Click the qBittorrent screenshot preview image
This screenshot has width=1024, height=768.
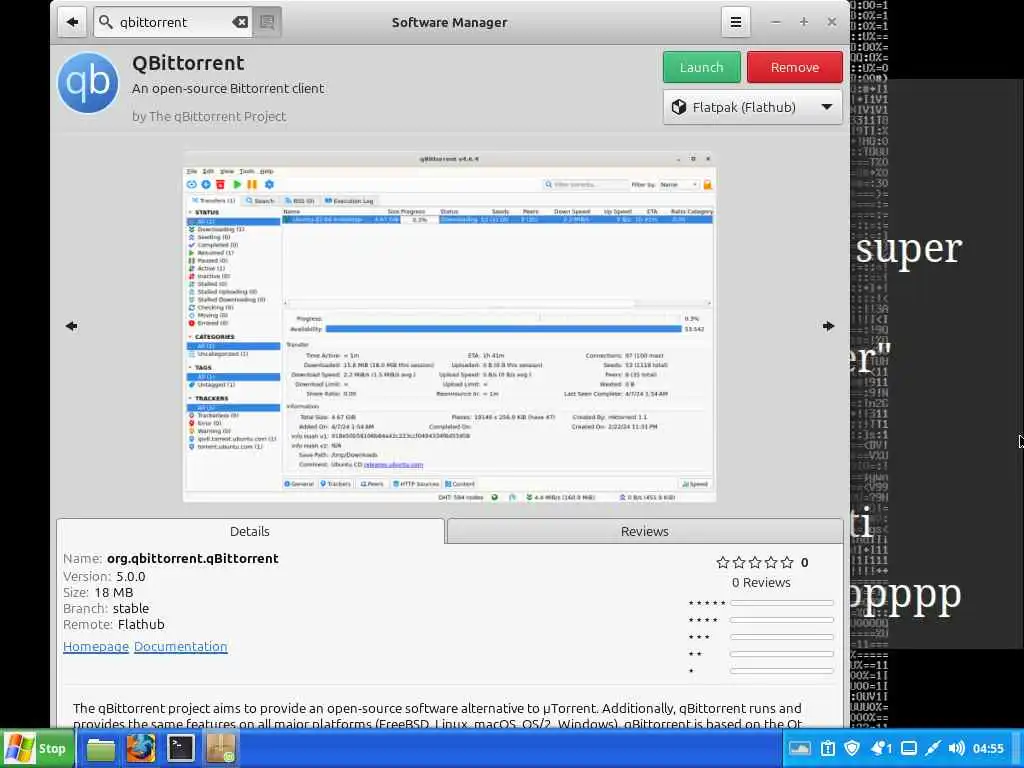tap(449, 327)
